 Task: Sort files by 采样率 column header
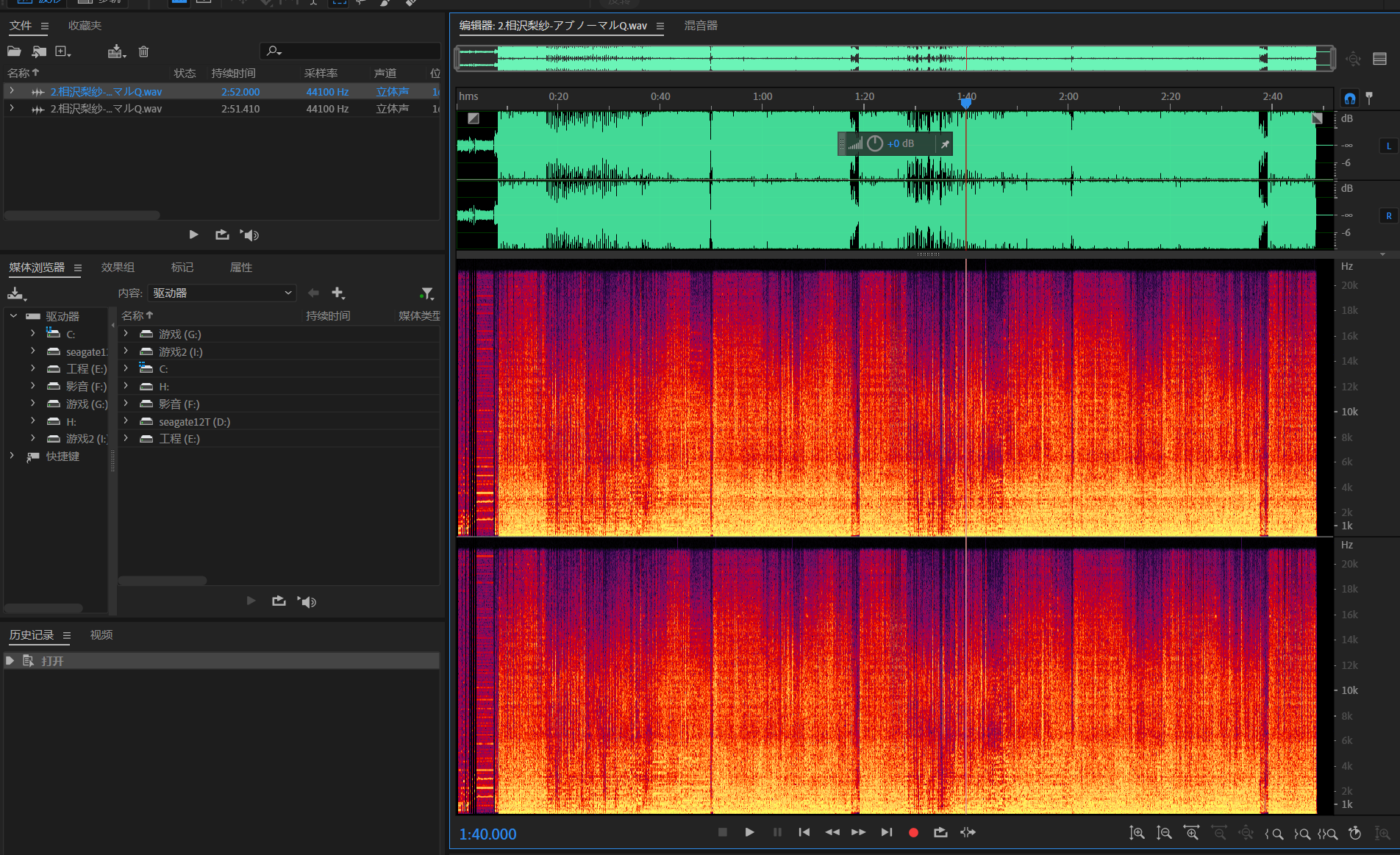pyautogui.click(x=321, y=74)
